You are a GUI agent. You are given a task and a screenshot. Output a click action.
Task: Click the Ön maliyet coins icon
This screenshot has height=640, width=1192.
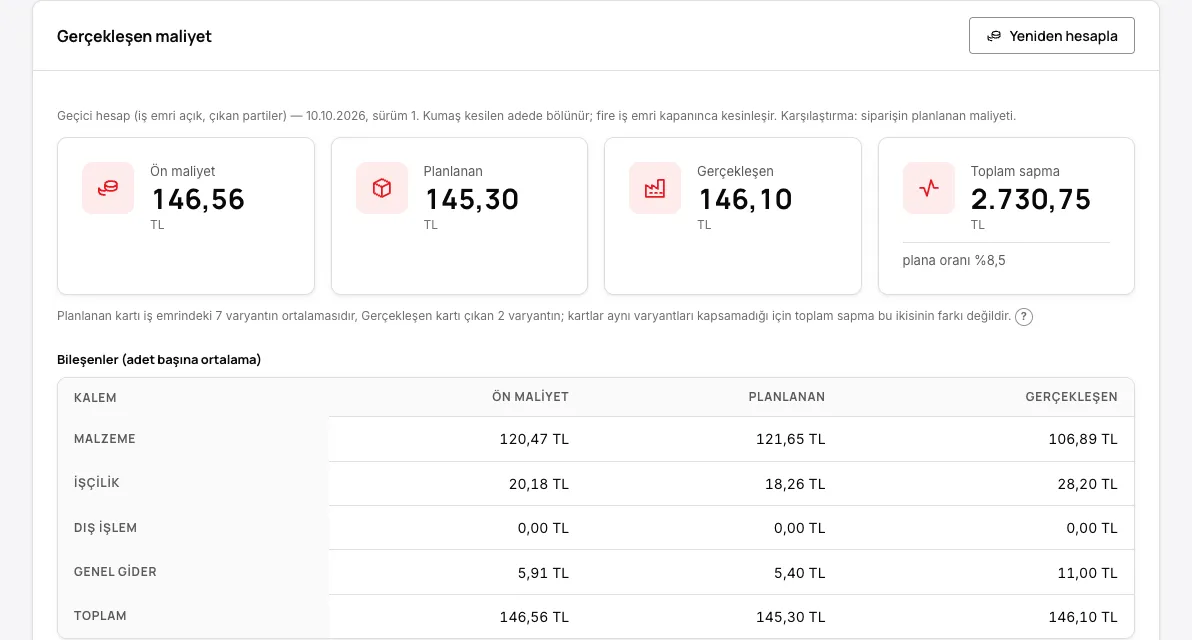(108, 188)
